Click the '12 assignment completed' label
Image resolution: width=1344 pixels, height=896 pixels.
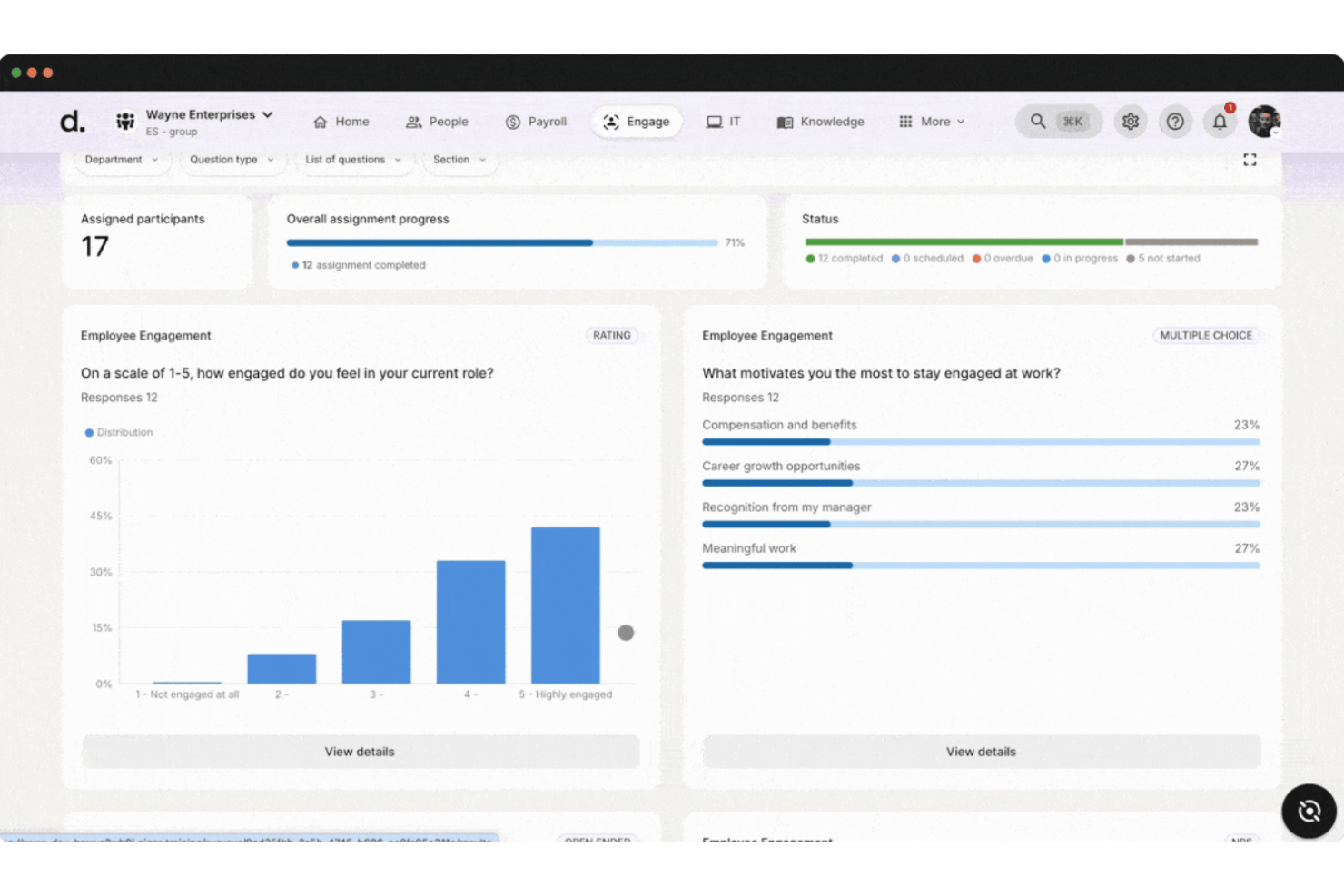[359, 265]
